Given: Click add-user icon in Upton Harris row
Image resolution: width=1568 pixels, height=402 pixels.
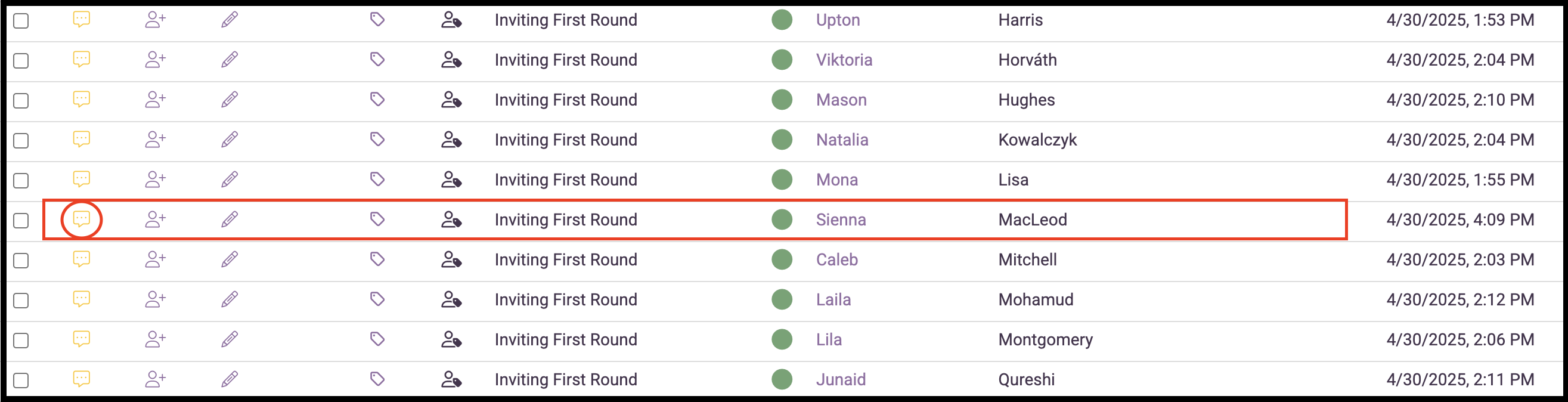Looking at the screenshot, I should 156,20.
